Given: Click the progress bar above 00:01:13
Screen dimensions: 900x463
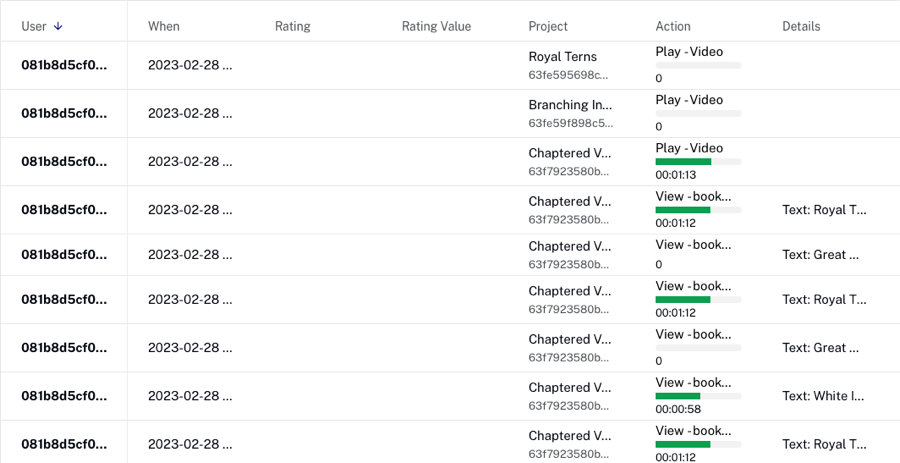Looking at the screenshot, I should coord(698,161).
